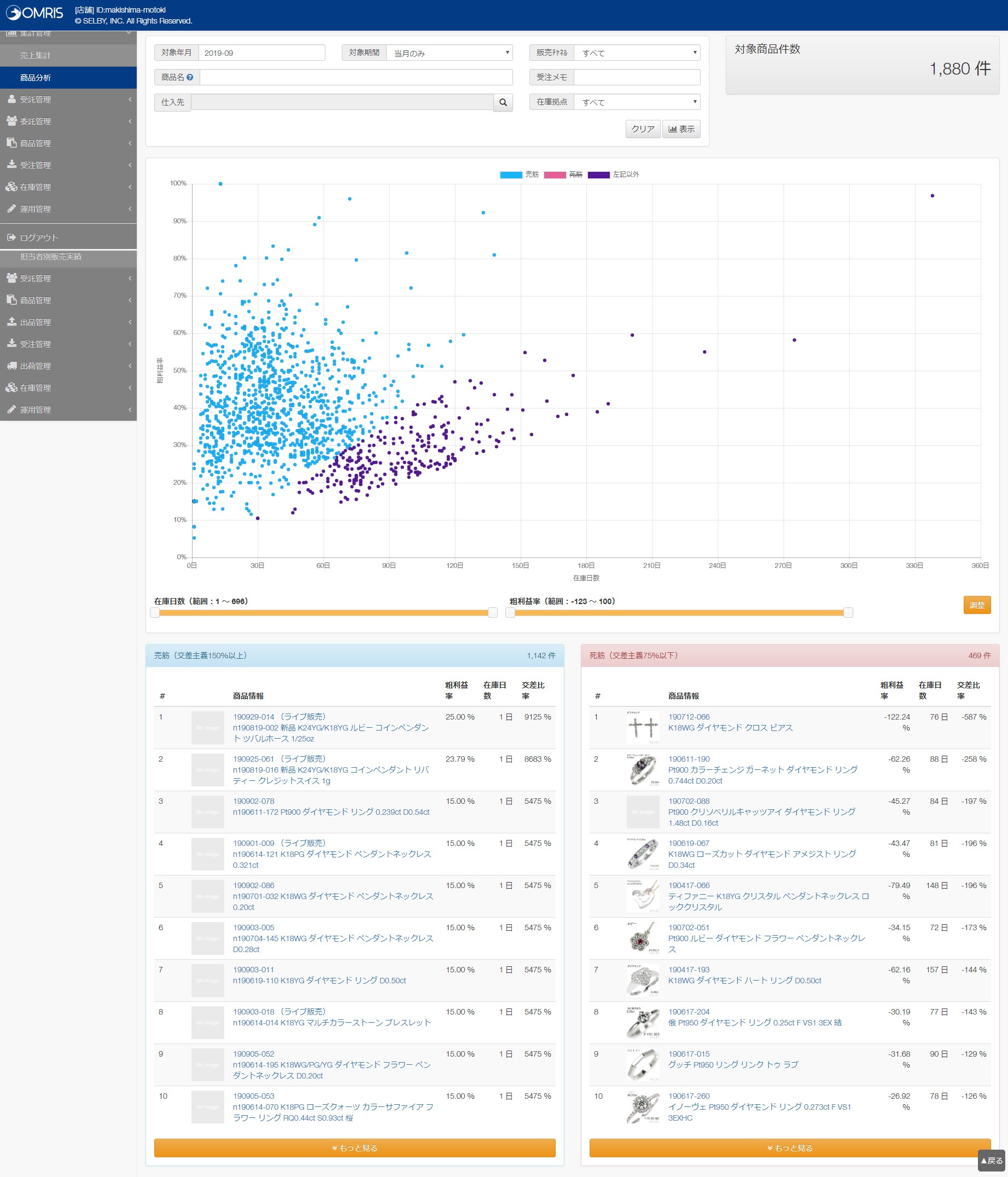1008x1177 pixels.
Task: Expand the first 在庫管理 sidebar menu
Action: [x=68, y=187]
